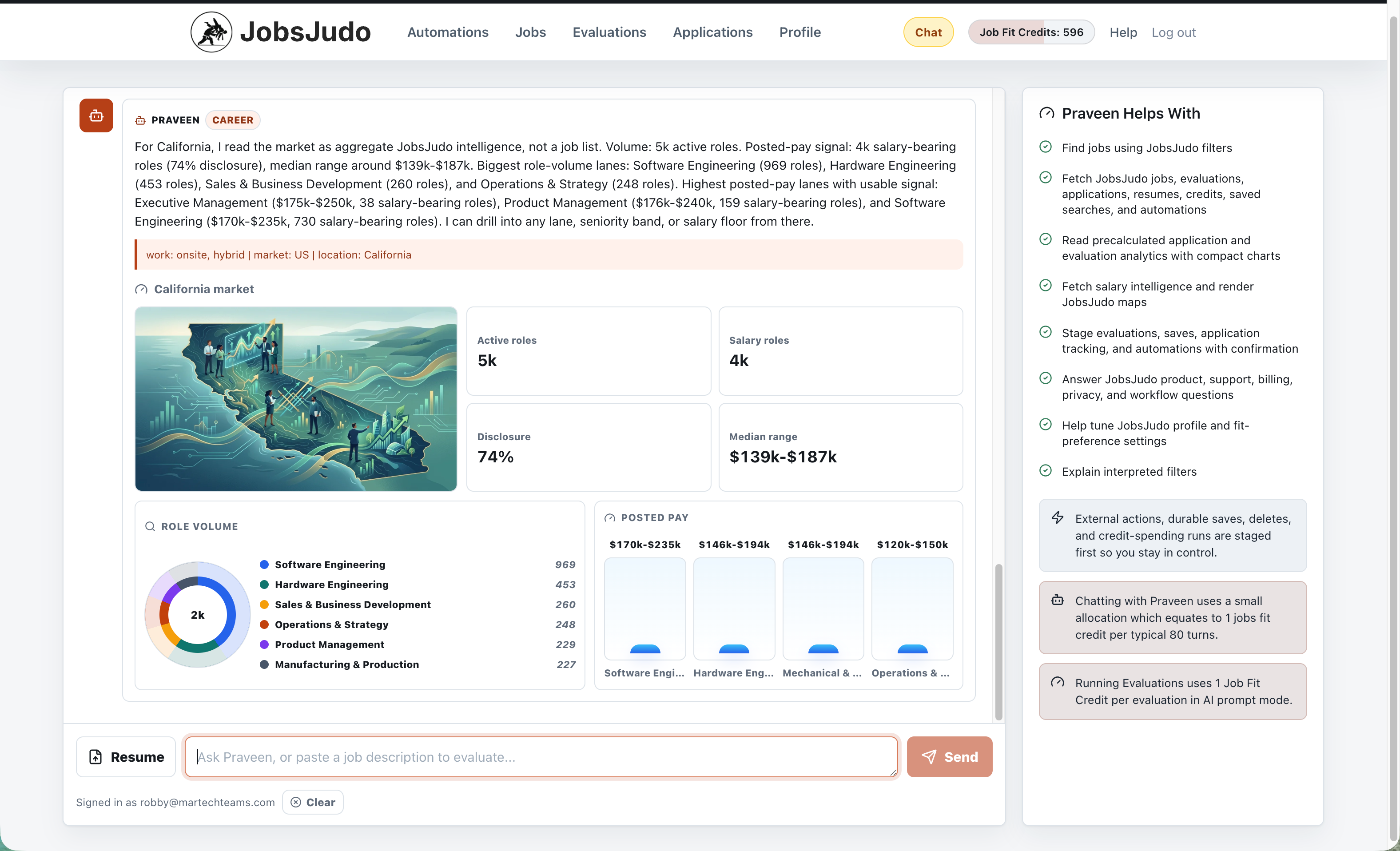Click the circled X icon on Clear
1400x851 pixels.
click(296, 802)
